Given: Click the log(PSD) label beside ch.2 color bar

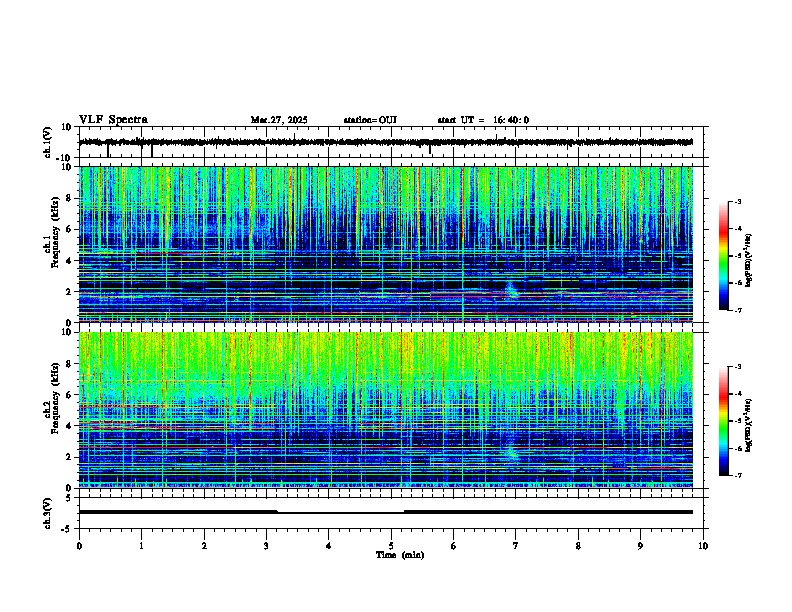Looking at the screenshot, I should click(749, 425).
